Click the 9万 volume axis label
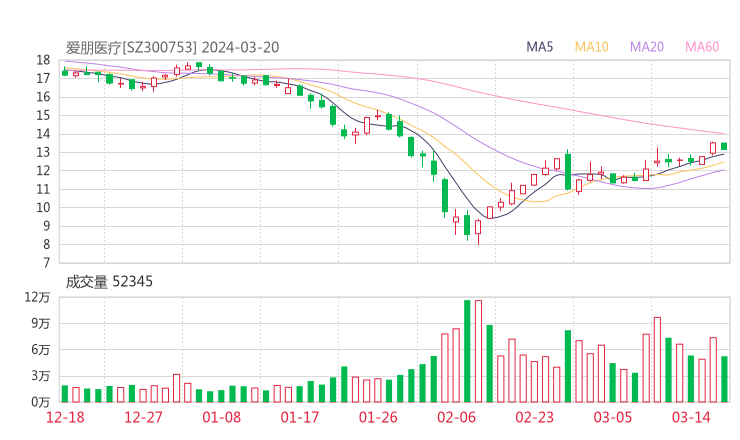This screenshot has width=740, height=440. tap(41, 323)
